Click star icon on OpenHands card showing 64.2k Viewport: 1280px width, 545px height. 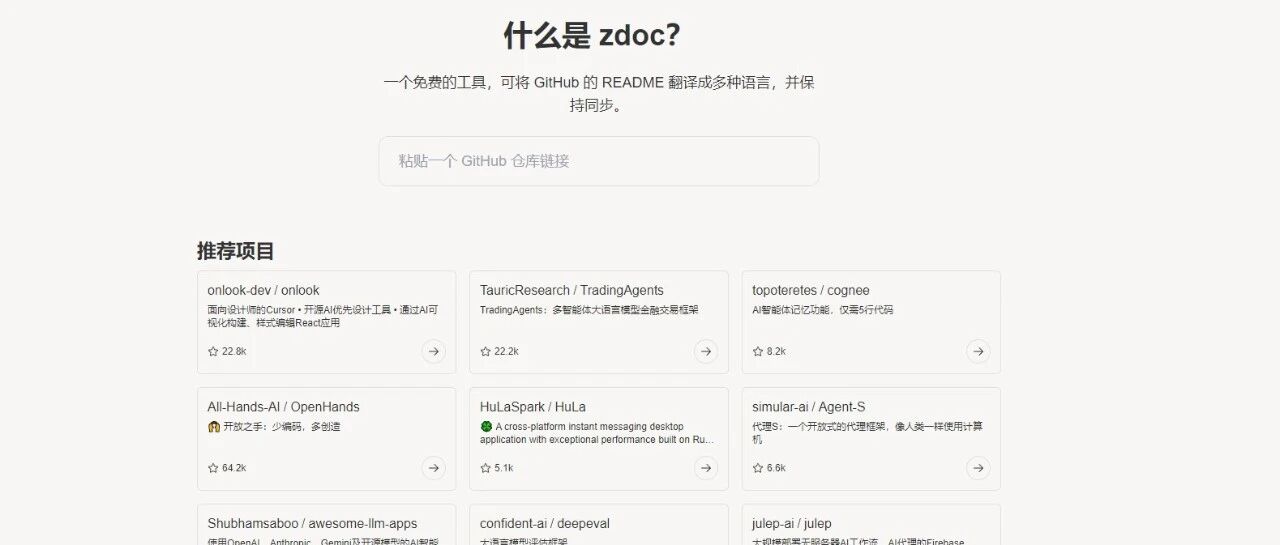click(x=213, y=468)
